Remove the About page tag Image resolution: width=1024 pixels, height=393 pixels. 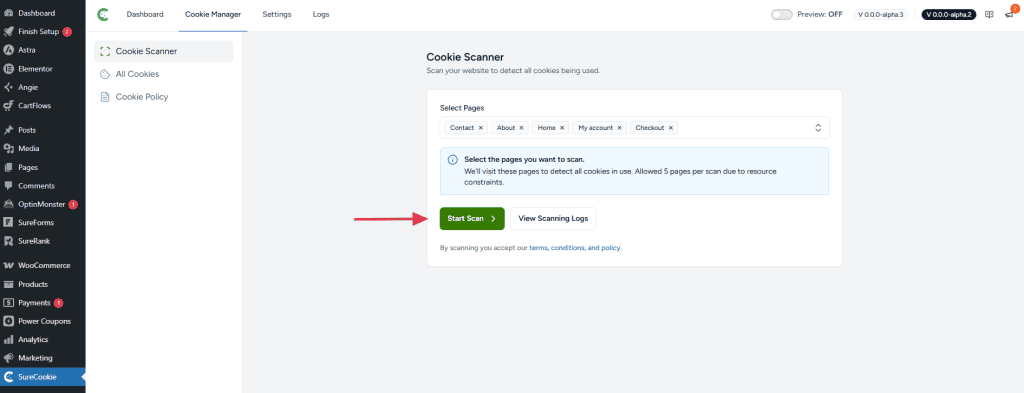point(521,128)
